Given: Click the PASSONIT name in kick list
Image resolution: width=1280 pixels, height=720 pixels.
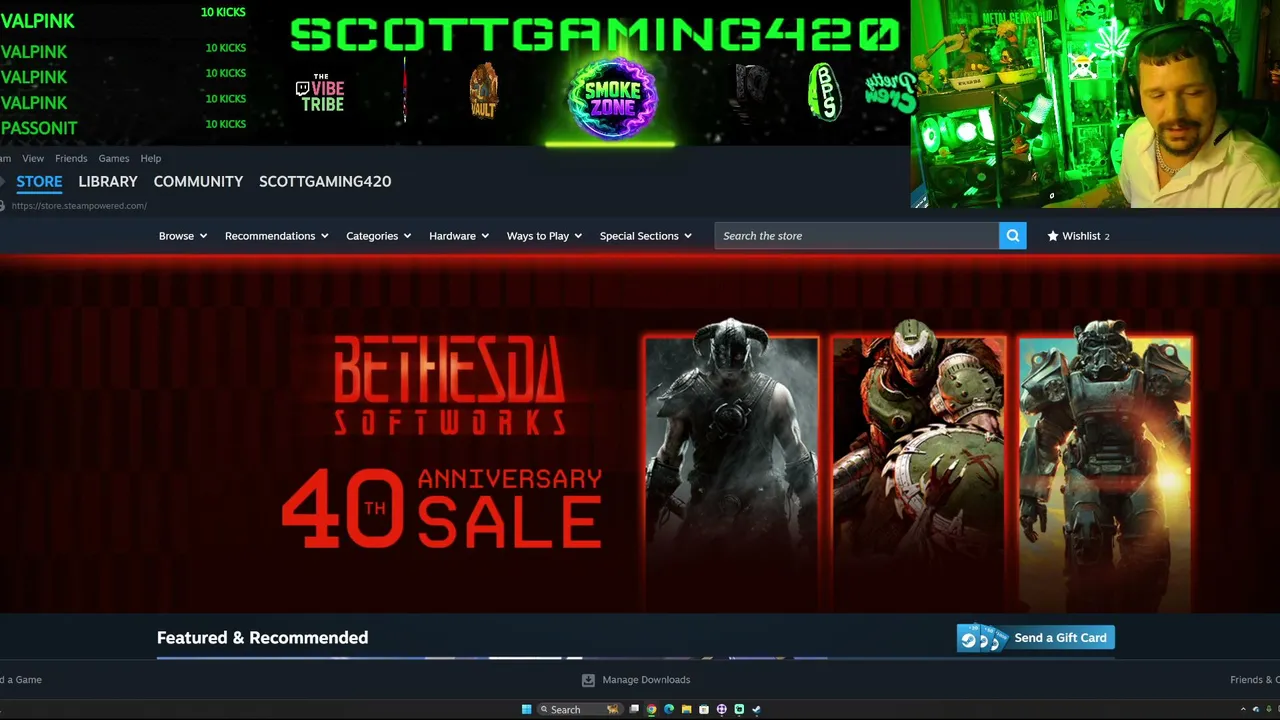Looking at the screenshot, I should click(39, 128).
